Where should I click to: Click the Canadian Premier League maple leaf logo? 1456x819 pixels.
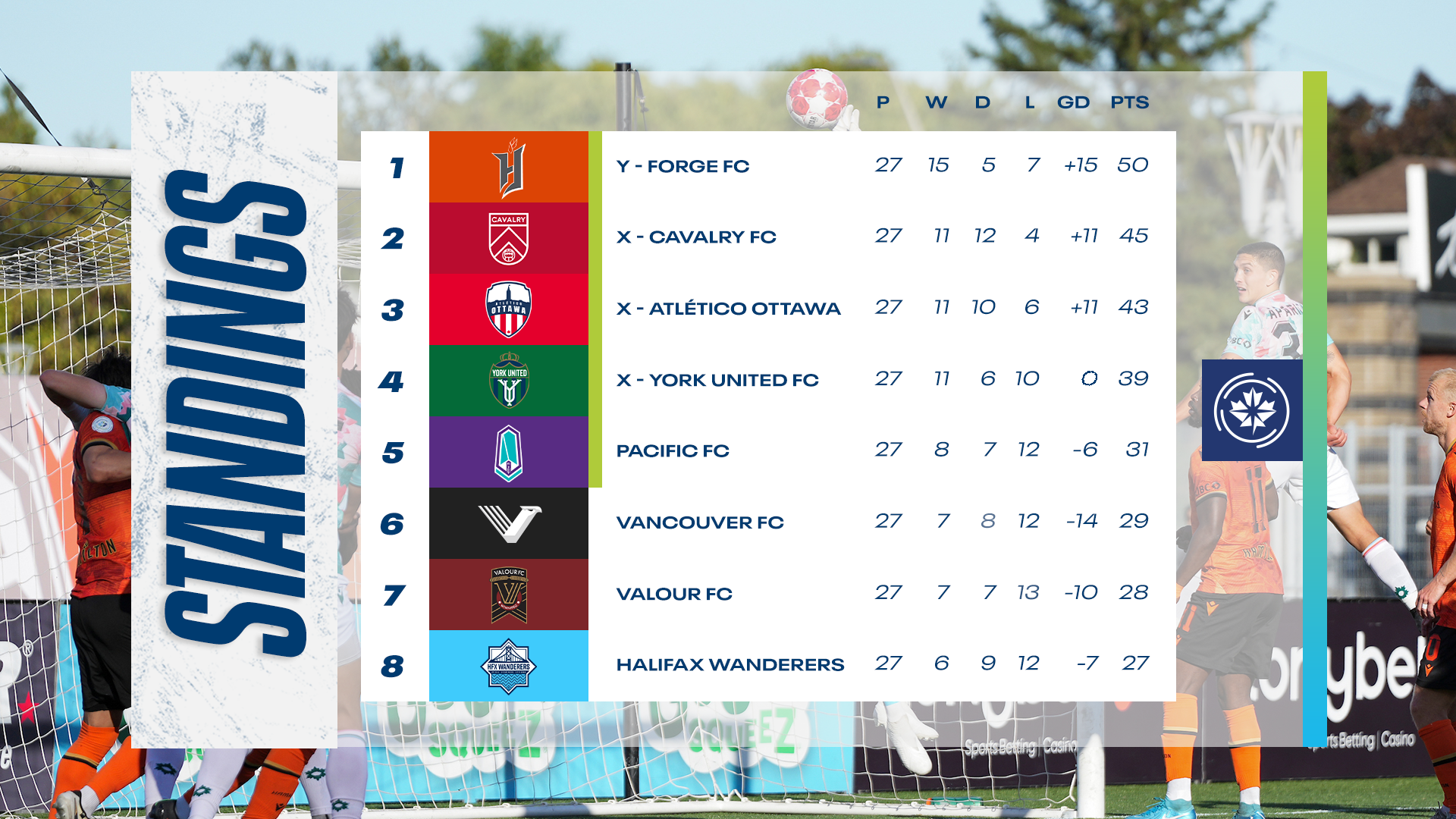click(1252, 410)
